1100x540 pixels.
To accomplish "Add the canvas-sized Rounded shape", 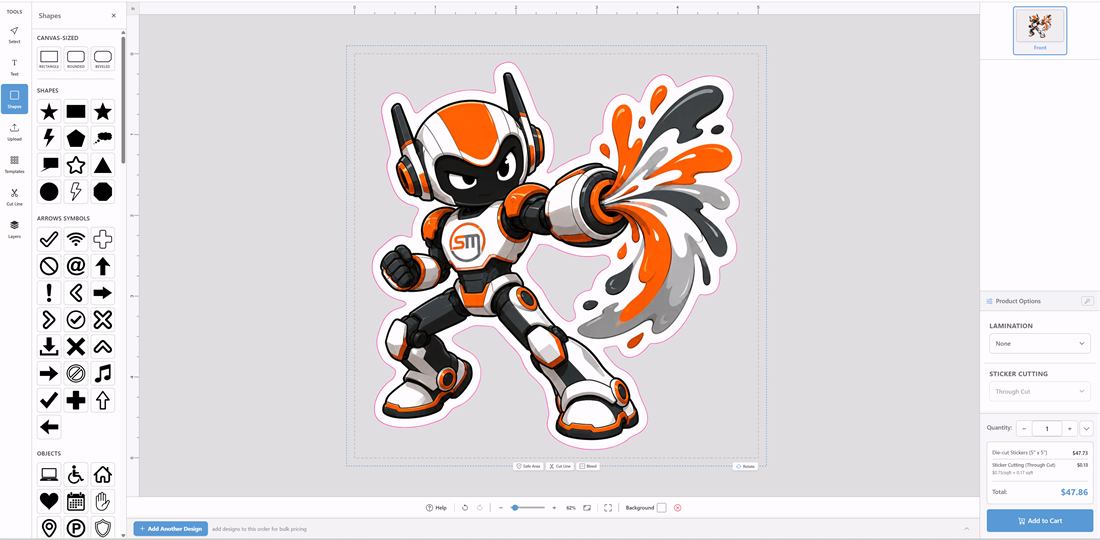I will pos(76,58).
